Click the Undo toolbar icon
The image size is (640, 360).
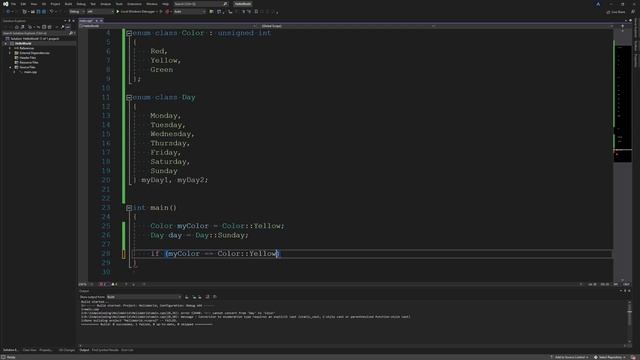[x=51, y=12]
